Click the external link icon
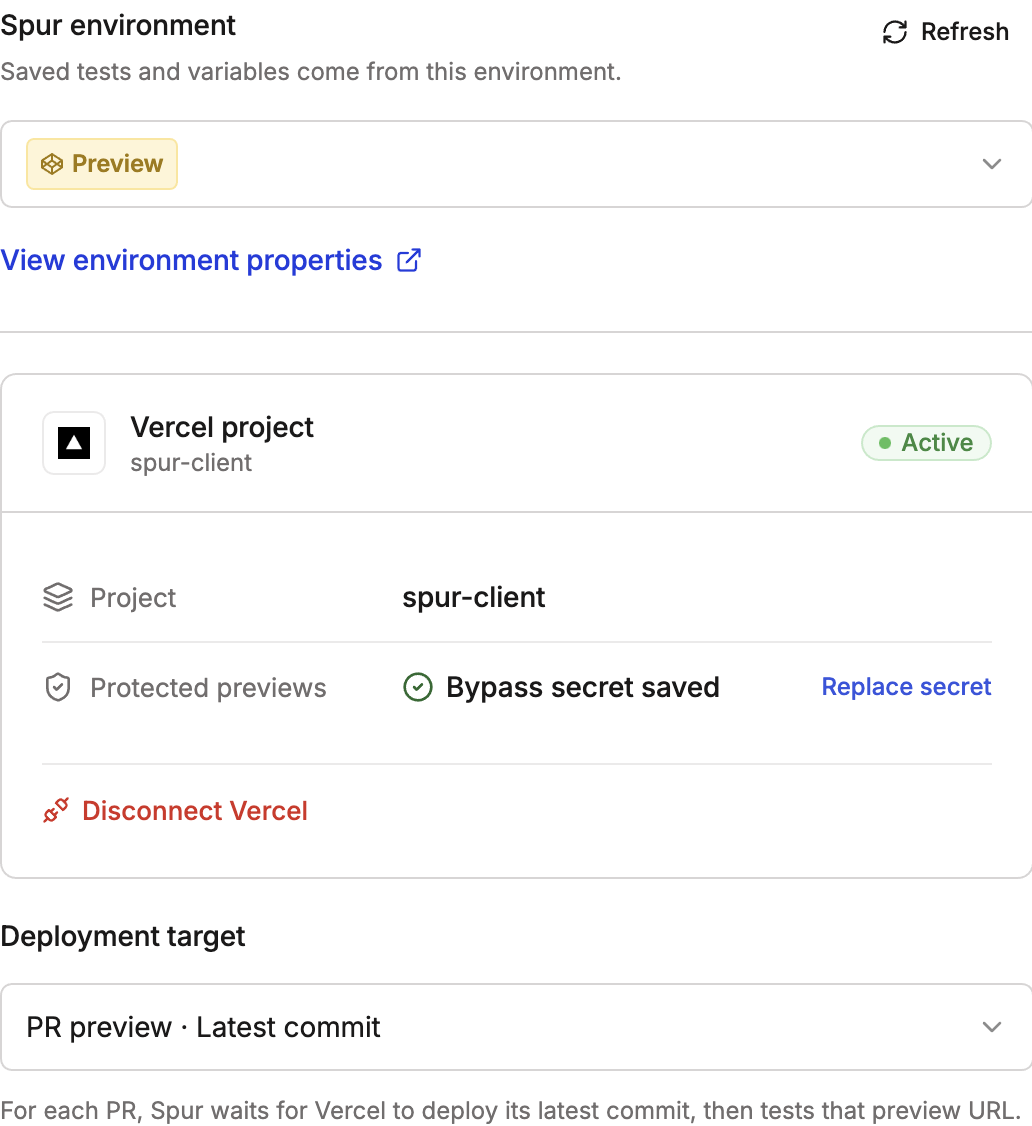 point(409,260)
